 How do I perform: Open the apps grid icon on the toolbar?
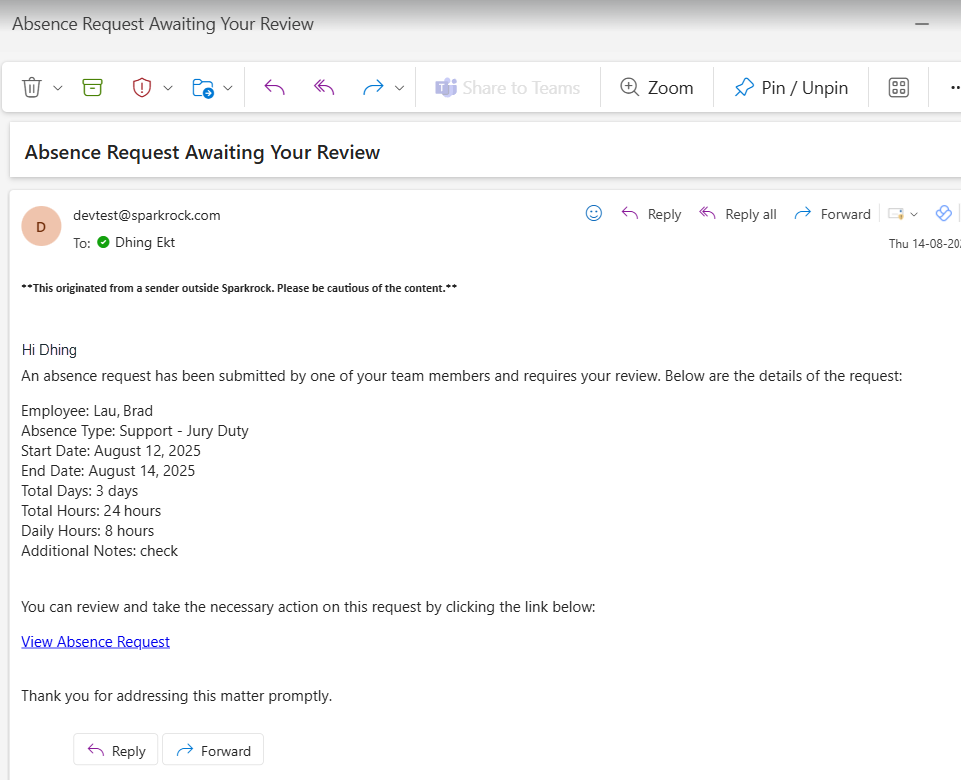pyautogui.click(x=898, y=87)
